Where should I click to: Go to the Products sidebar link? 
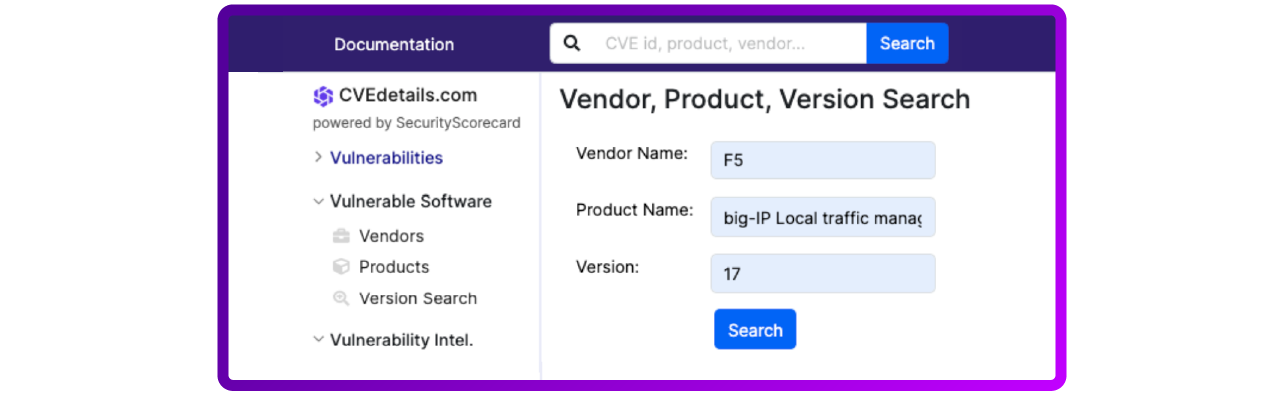(x=394, y=267)
